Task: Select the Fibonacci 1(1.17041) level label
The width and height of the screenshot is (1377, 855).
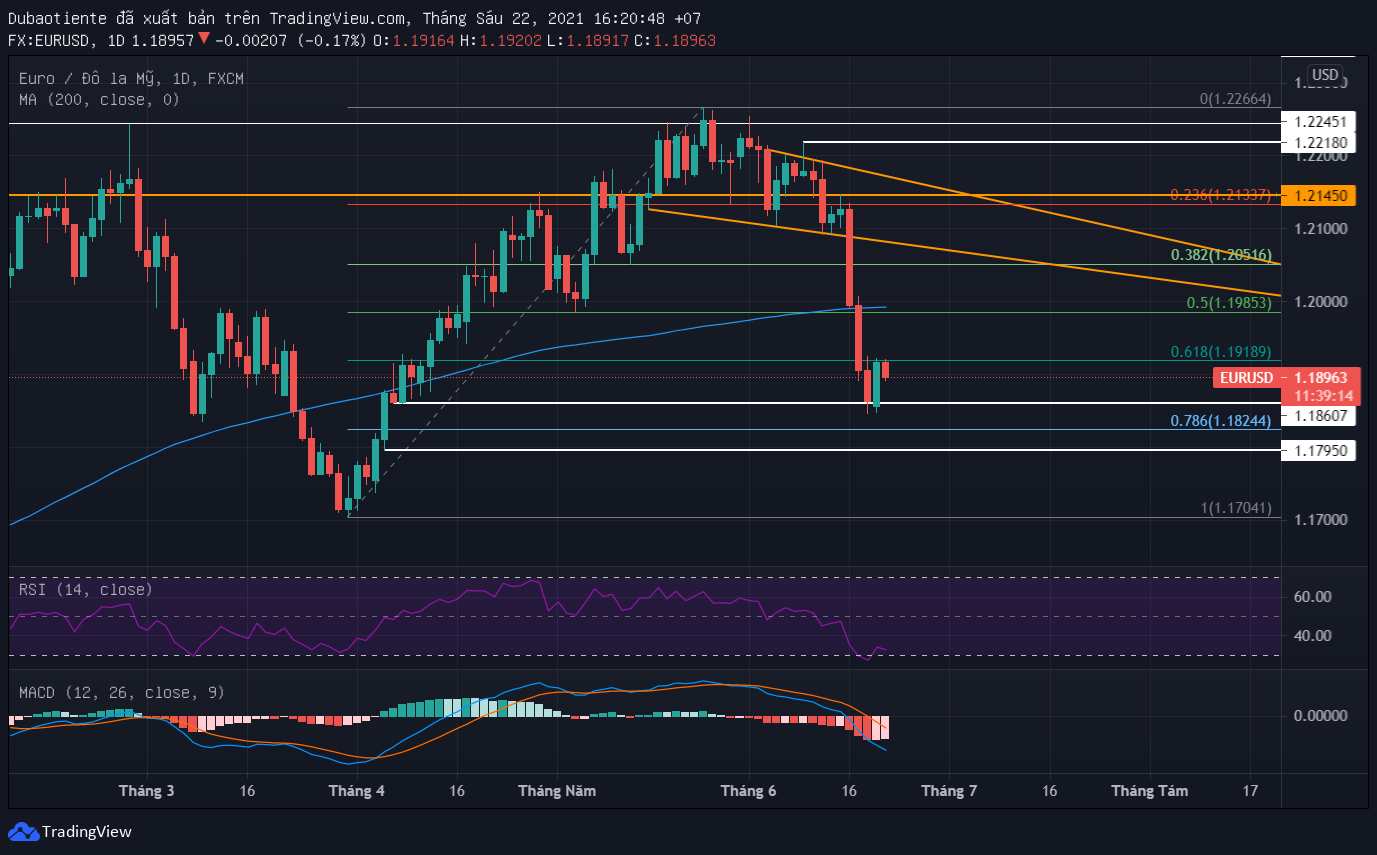Action: [x=1236, y=509]
